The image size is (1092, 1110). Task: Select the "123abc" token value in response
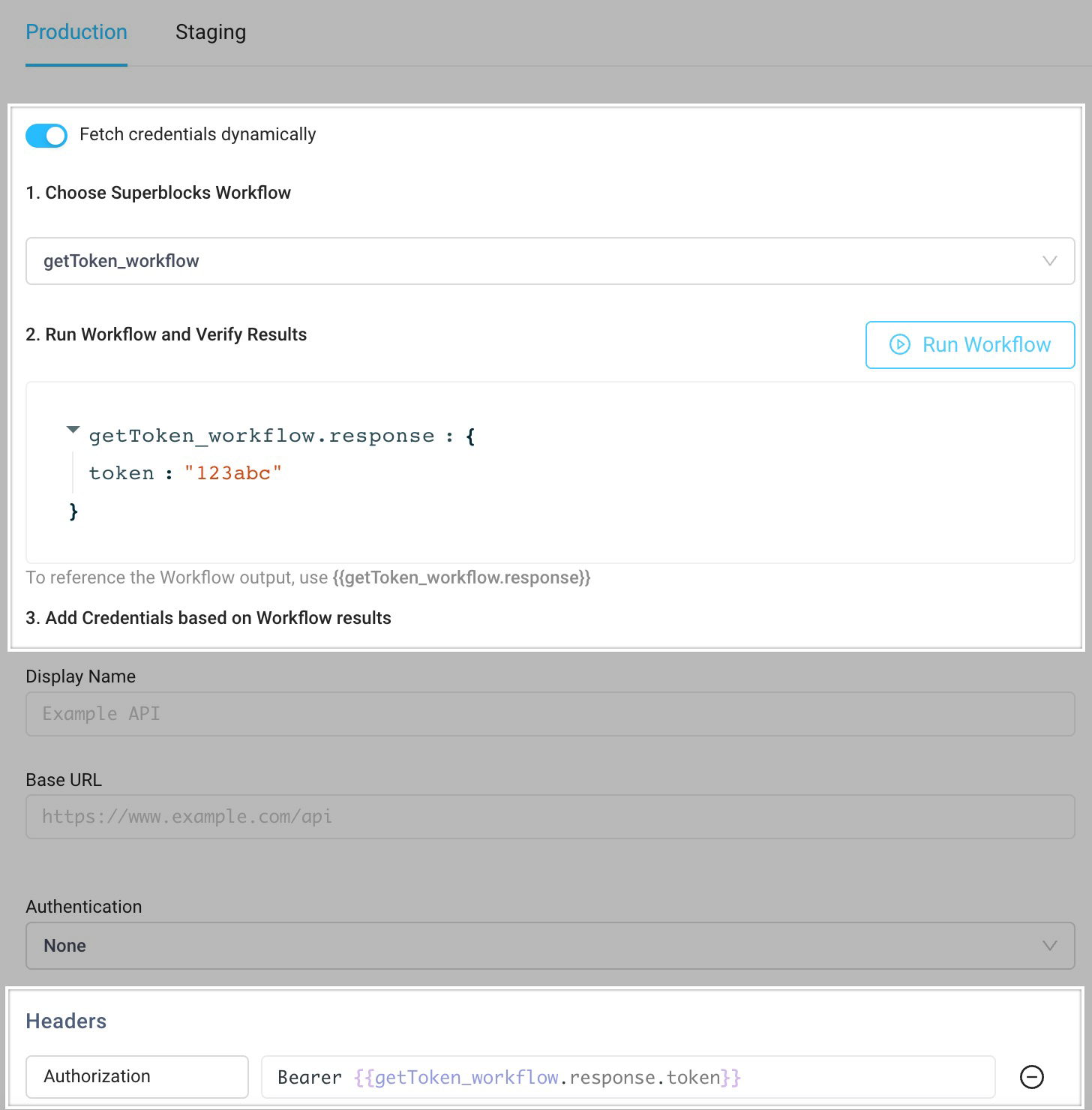pyautogui.click(x=233, y=472)
